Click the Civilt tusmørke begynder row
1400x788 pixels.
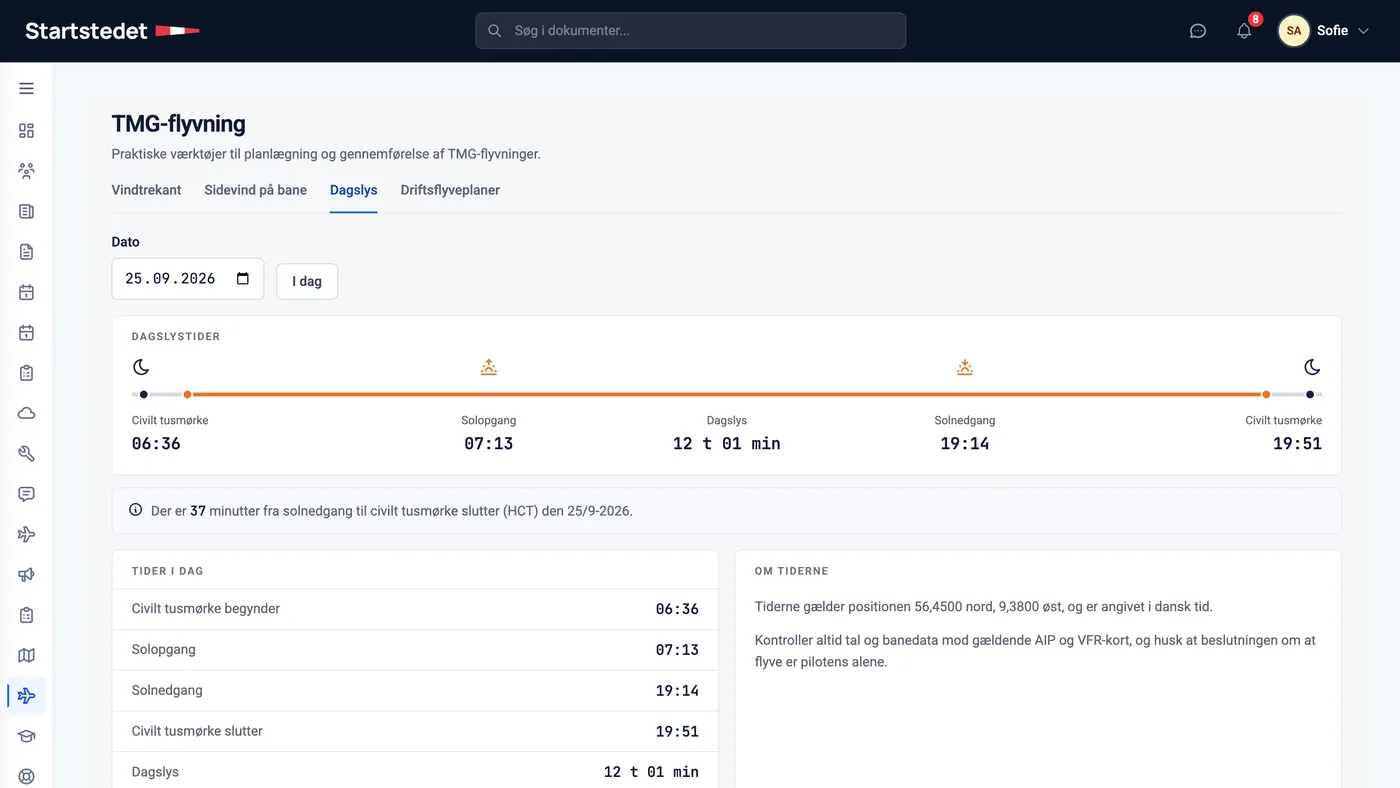tap(415, 609)
